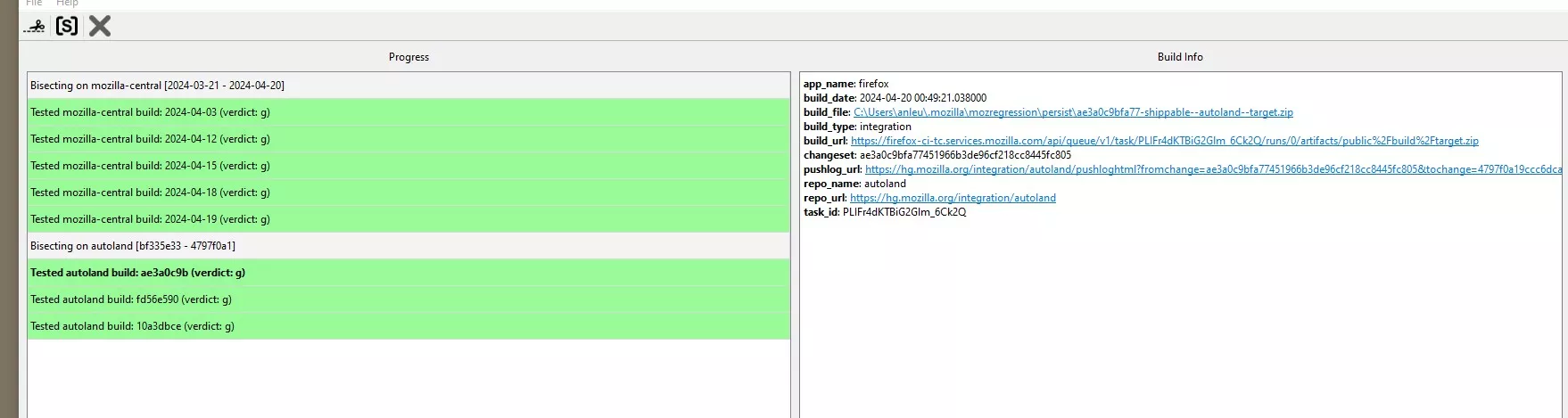Select the tested autoland build ae3a0c9b row
Viewport: 1568px width, 418px height.
pos(409,273)
